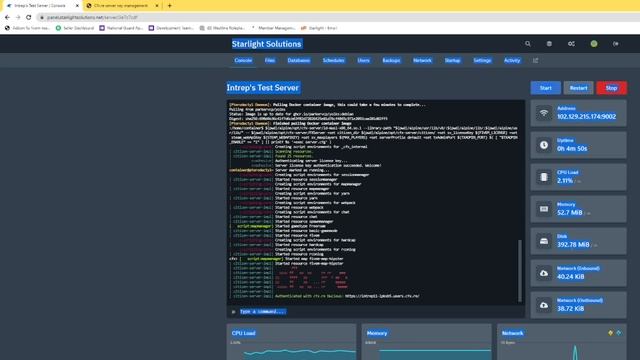Click the Seller Dashboard bookmark
The height and width of the screenshot is (360, 640).
click(x=75, y=28)
